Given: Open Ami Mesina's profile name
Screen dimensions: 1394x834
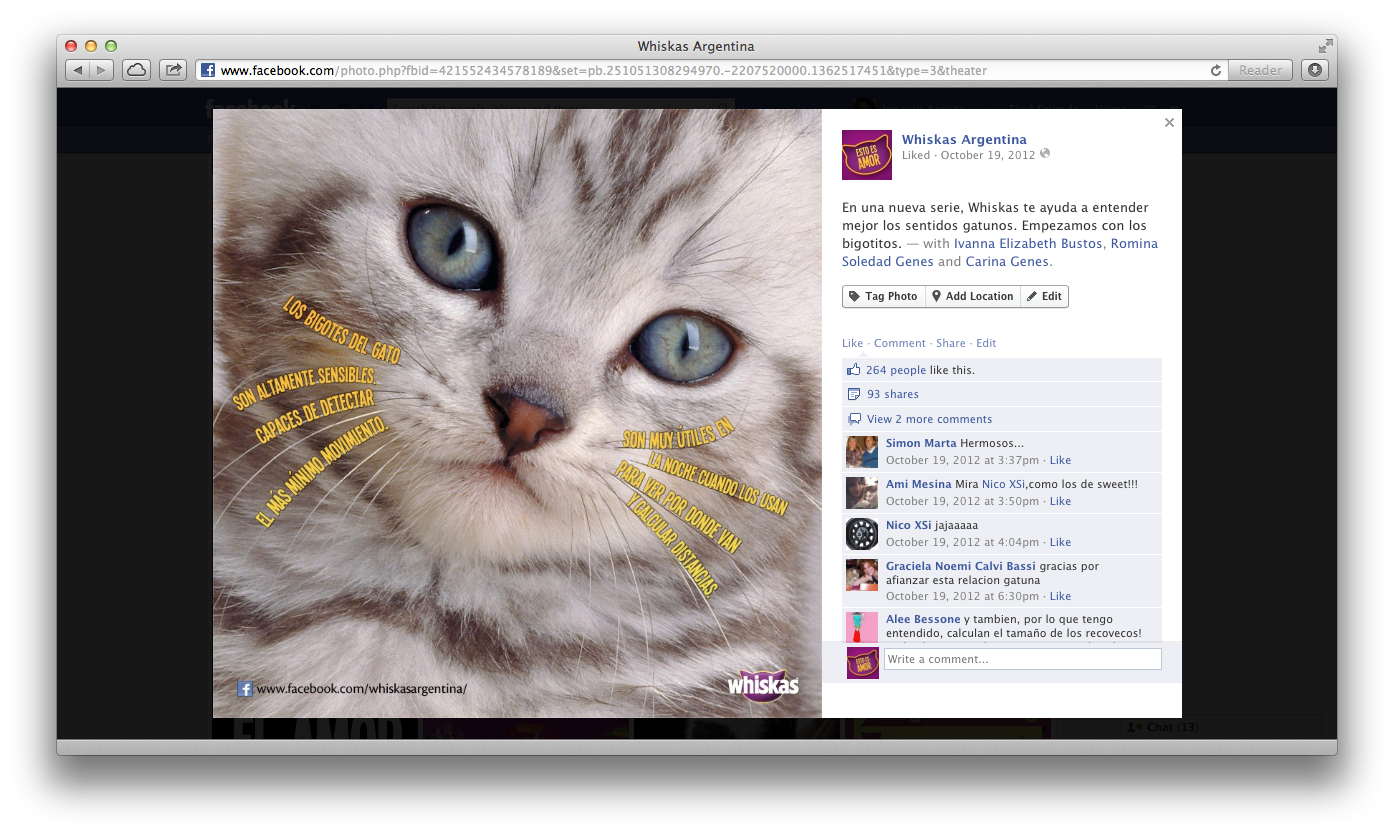Looking at the screenshot, I should [x=919, y=484].
